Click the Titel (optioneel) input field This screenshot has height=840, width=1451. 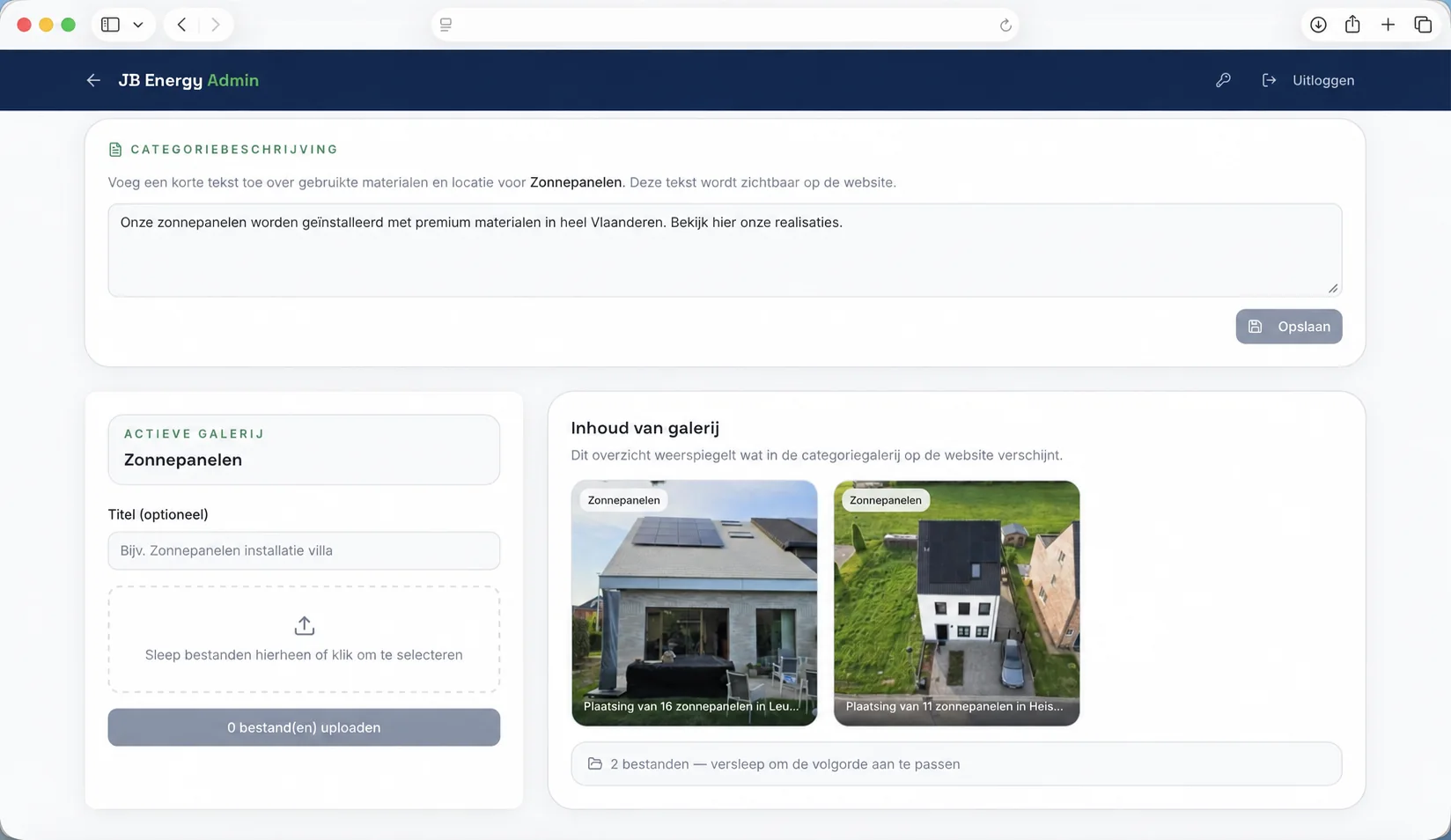[304, 550]
